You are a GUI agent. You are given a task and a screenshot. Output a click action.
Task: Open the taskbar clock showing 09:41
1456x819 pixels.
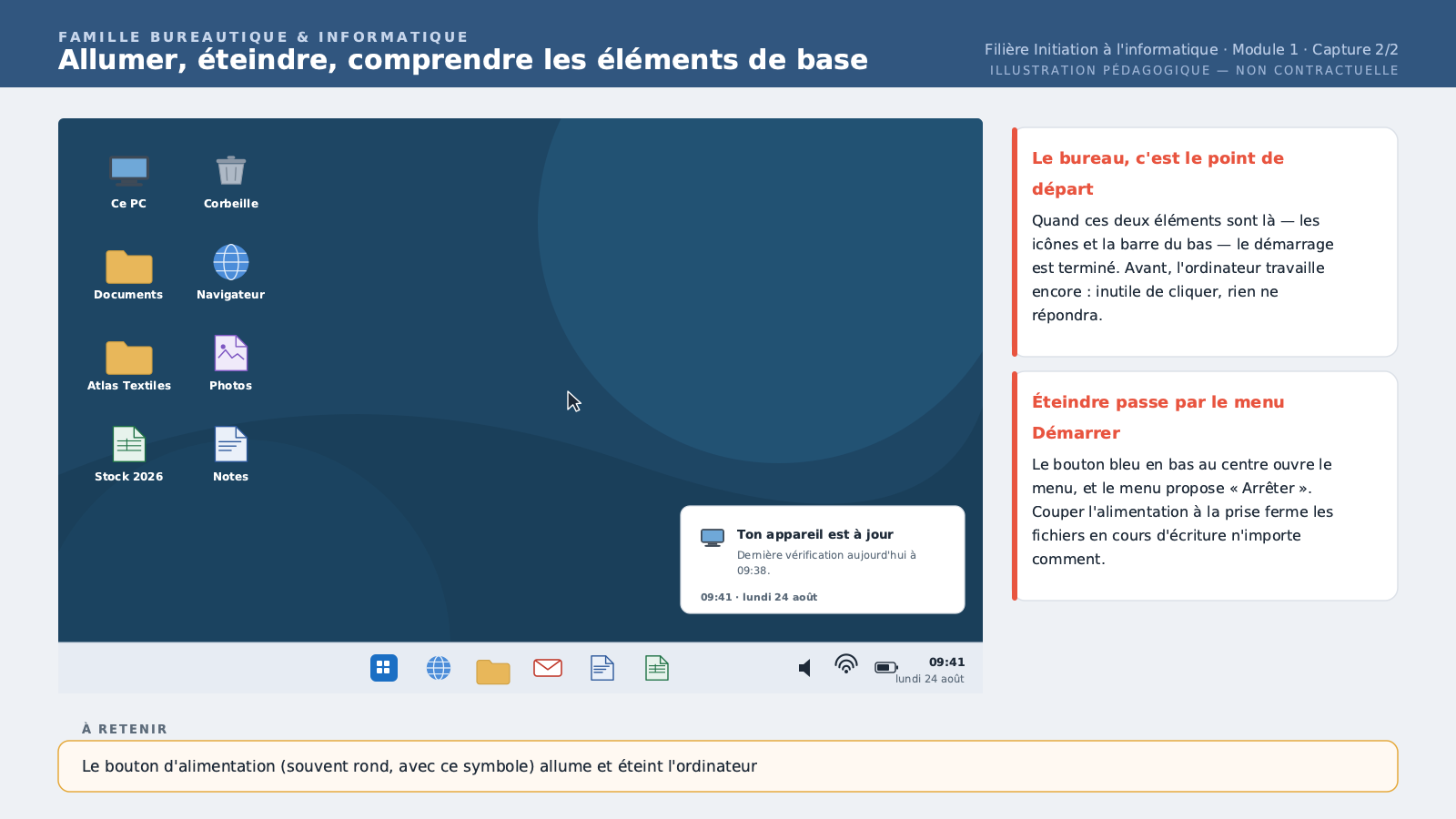click(x=946, y=662)
